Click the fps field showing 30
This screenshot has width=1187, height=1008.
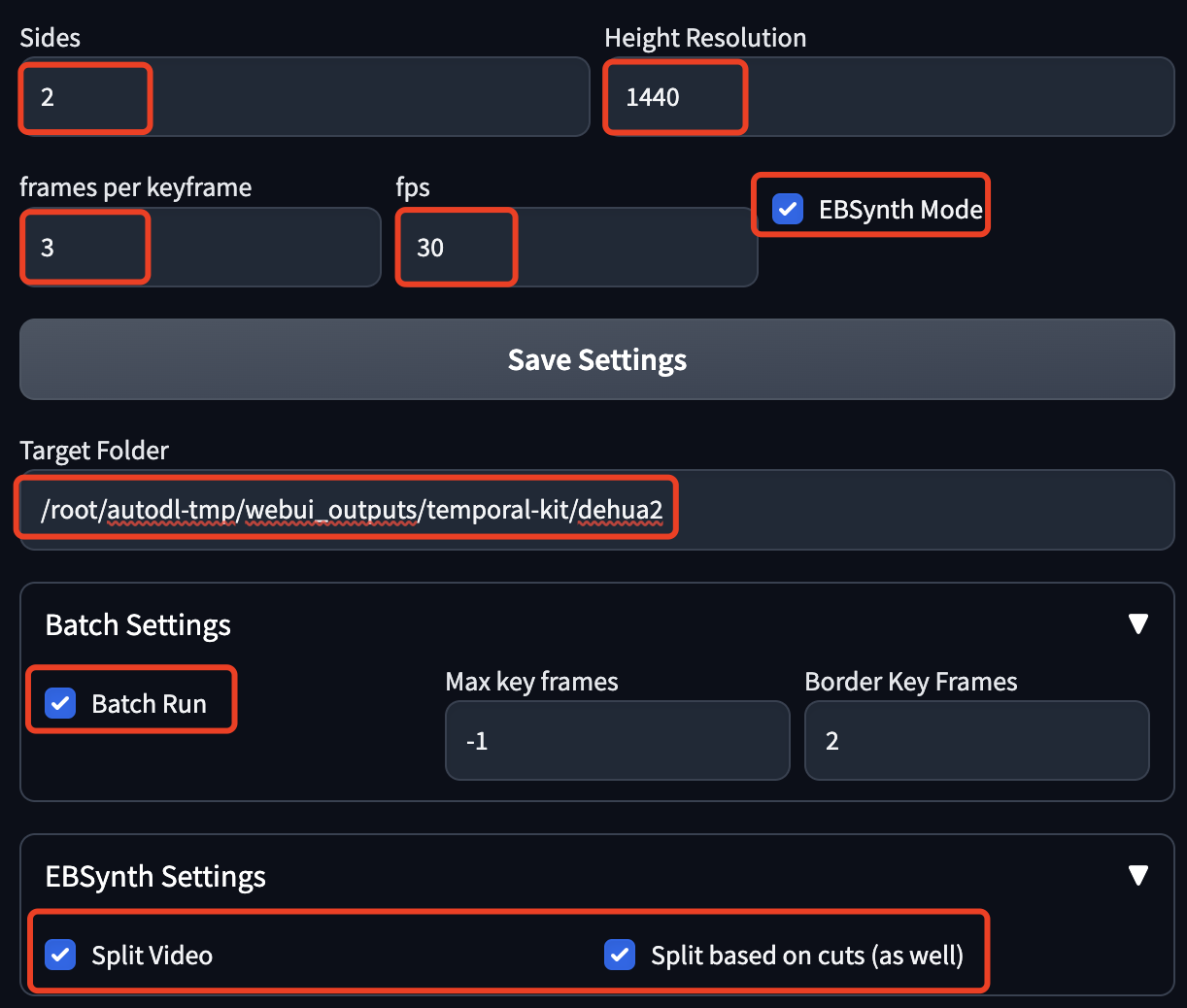tap(456, 247)
